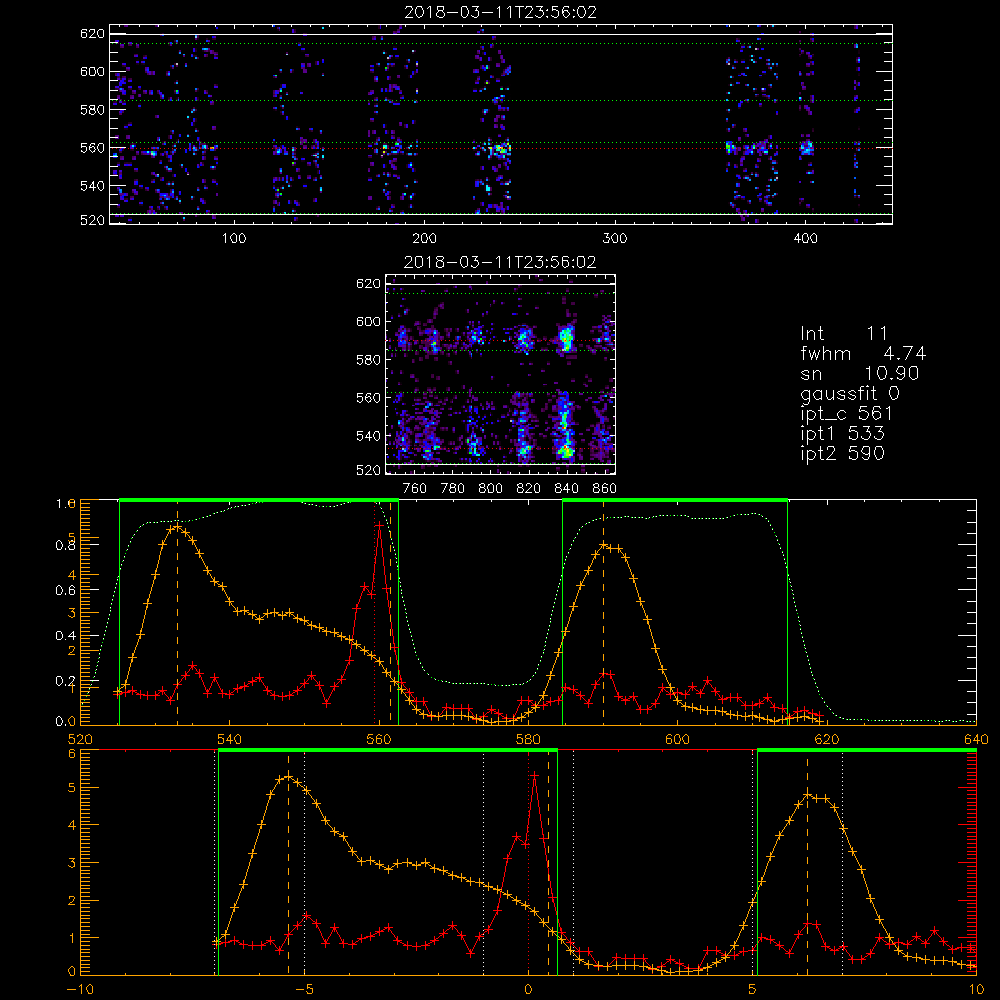Click the left thick green bar atop the profile plot
This screenshot has height=1000, width=1000.
[x=259, y=500]
